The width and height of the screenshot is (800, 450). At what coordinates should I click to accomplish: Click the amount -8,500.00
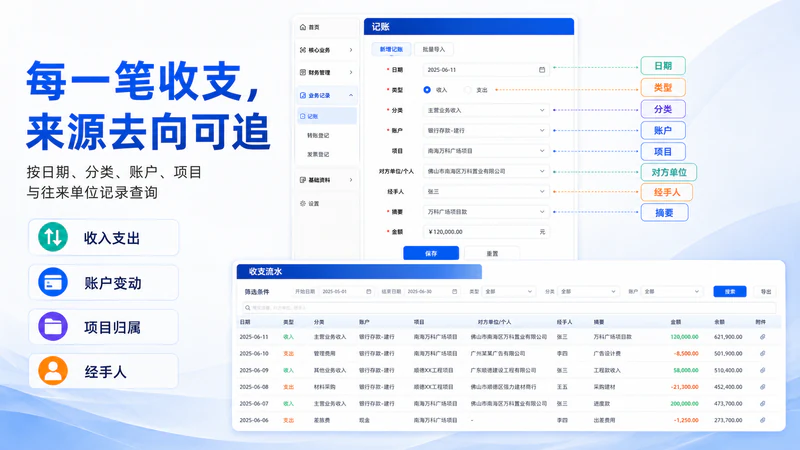tap(686, 354)
